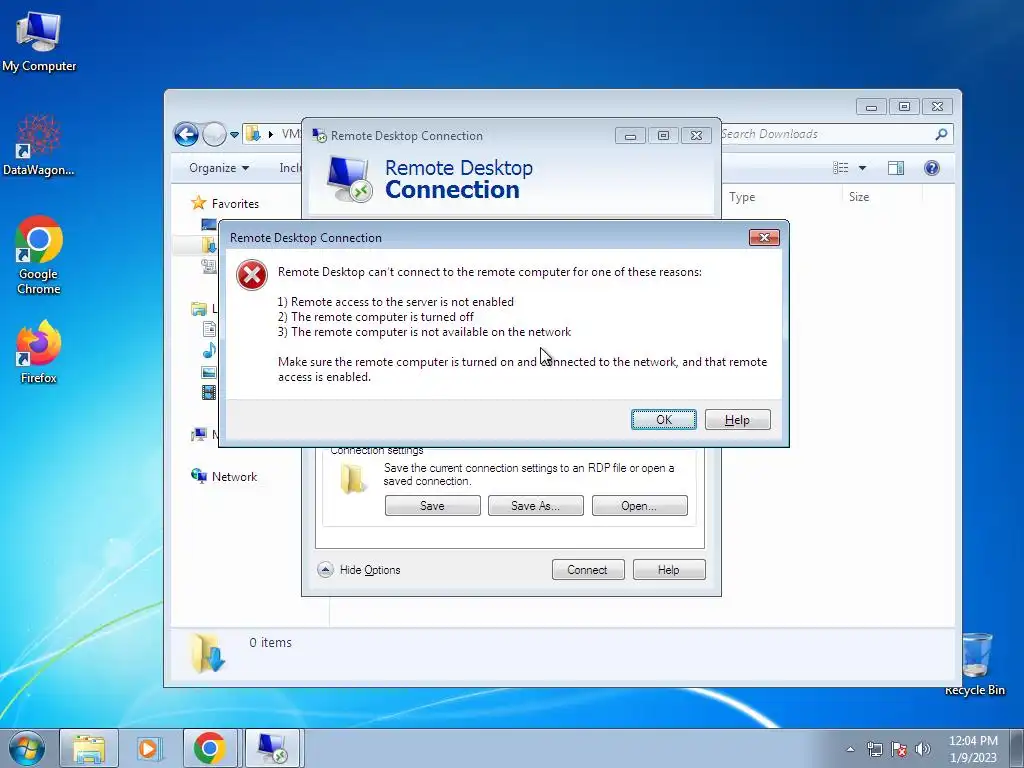
Task: Click the Action Center flag icon
Action: click(899, 749)
